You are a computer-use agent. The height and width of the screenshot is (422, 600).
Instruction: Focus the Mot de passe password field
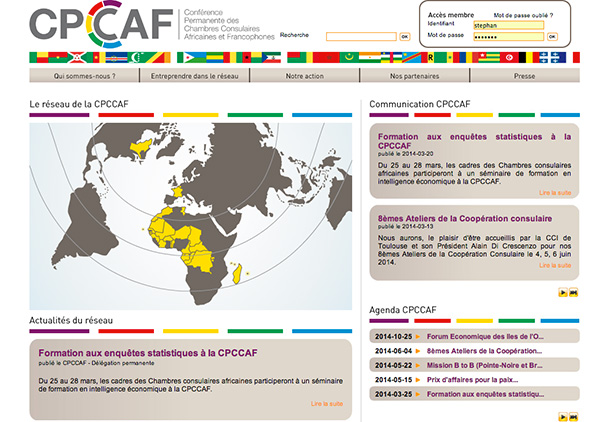[x=509, y=37]
